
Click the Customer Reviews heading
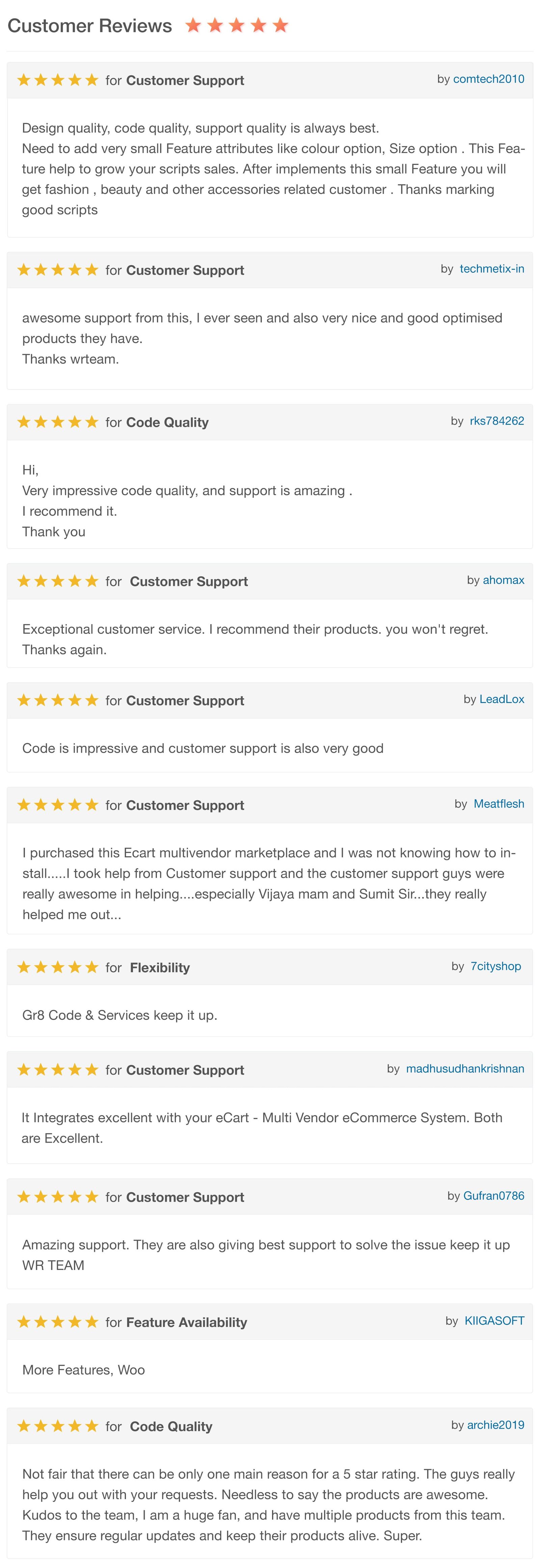89,26
